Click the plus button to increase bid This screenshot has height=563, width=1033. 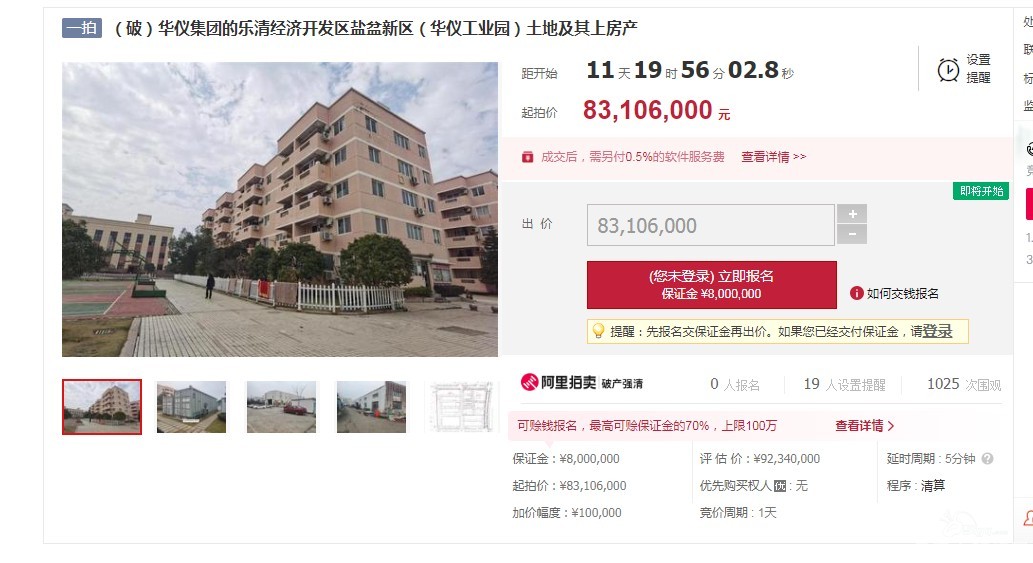[x=852, y=214]
